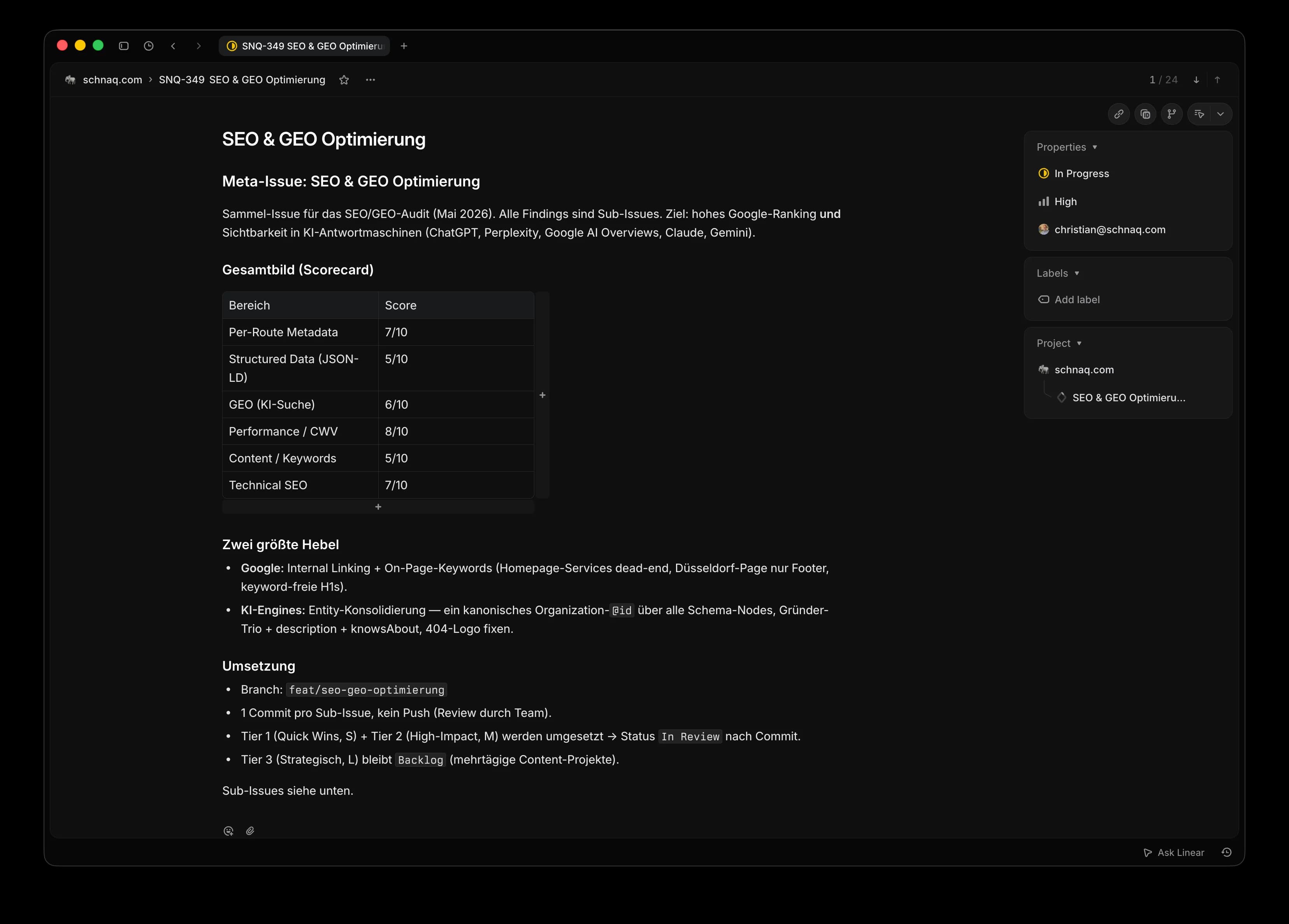Go back with the left chevron
This screenshot has height=924, width=1289.
[x=173, y=46]
